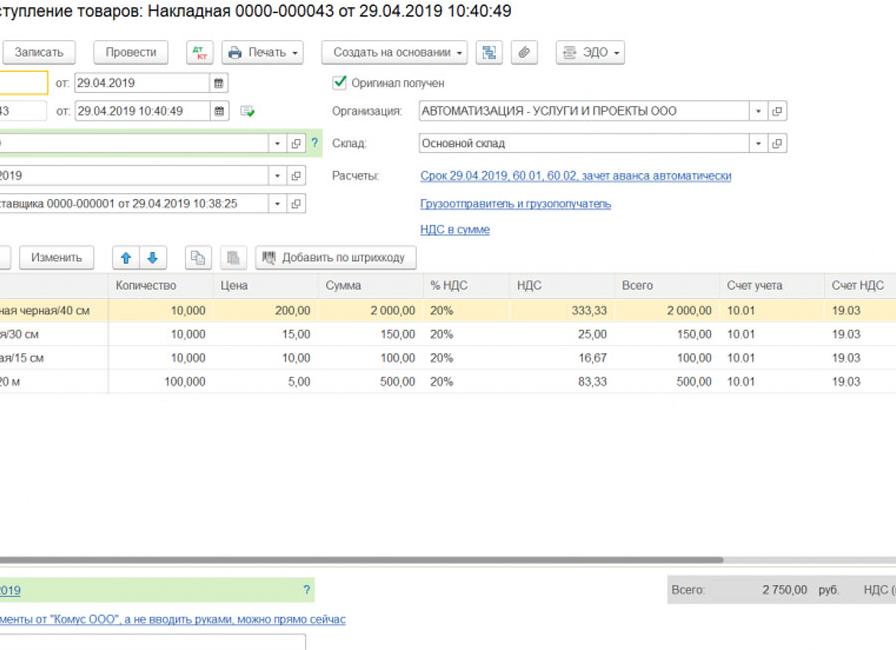
Task: Click the Изменить button
Action: [57, 258]
